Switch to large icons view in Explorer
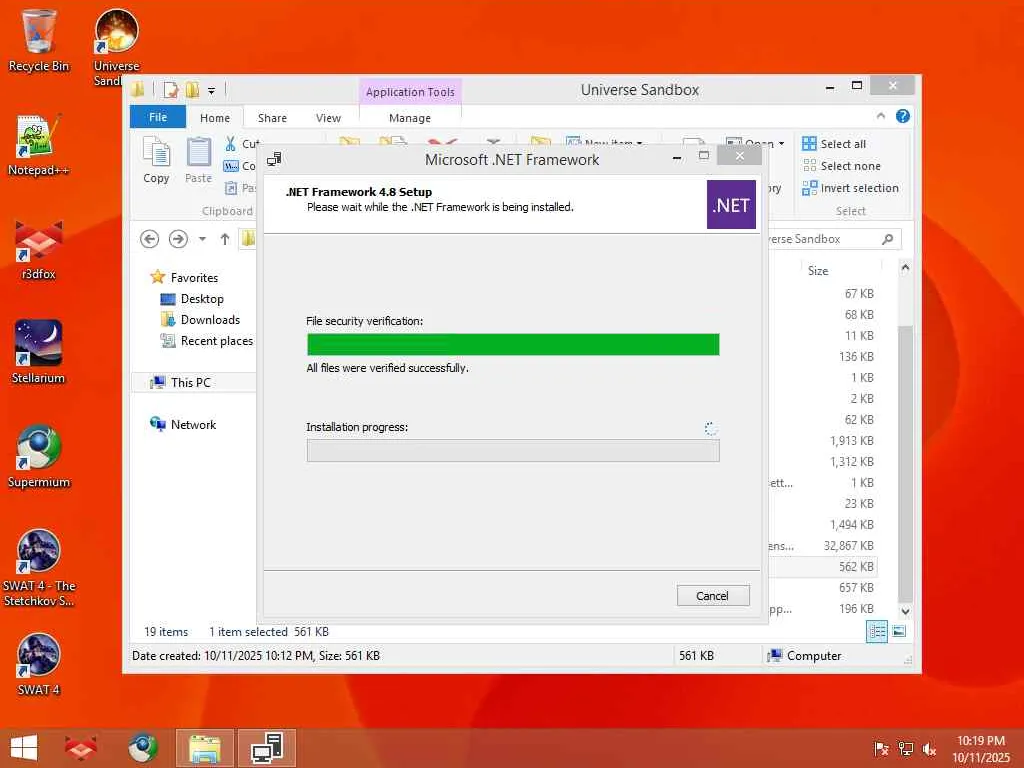 (899, 631)
